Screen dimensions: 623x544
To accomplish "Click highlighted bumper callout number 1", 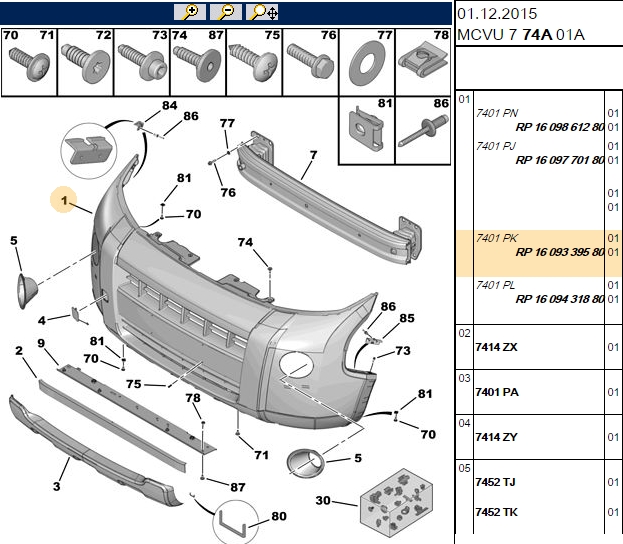I will pos(64,200).
